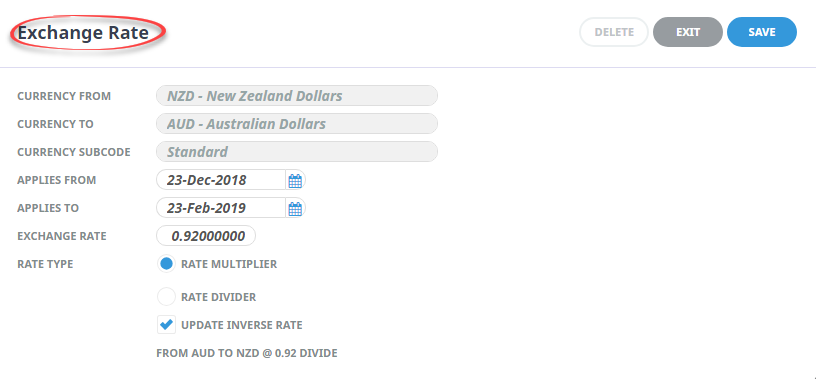The width and height of the screenshot is (816, 379).
Task: Click the Update Inverse Rate label
Action: pyautogui.click(x=241, y=325)
